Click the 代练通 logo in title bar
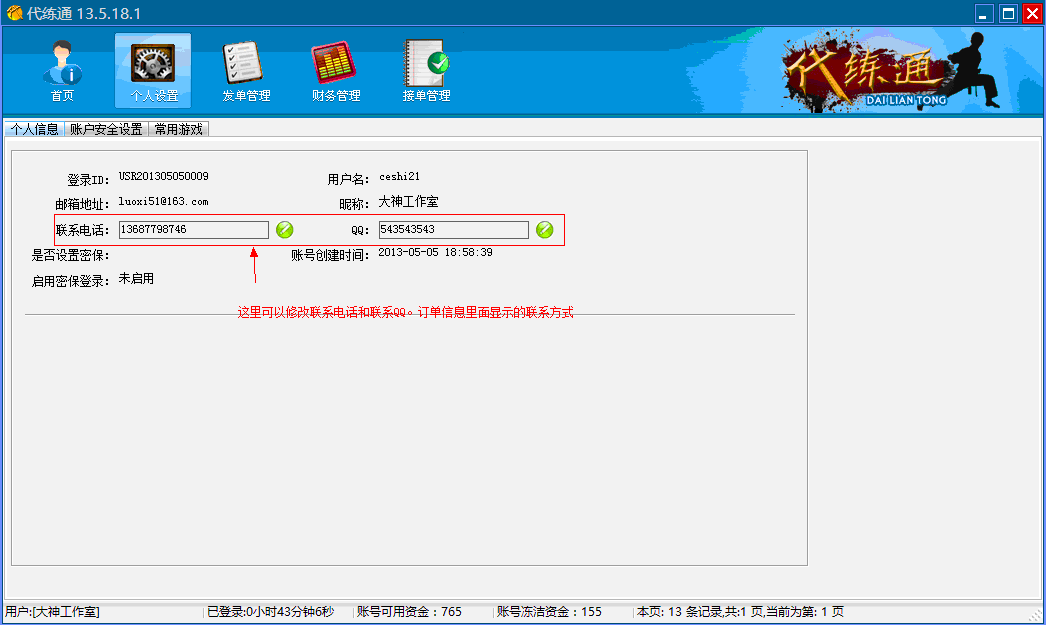Screen dimensions: 1046x625 (14, 13)
